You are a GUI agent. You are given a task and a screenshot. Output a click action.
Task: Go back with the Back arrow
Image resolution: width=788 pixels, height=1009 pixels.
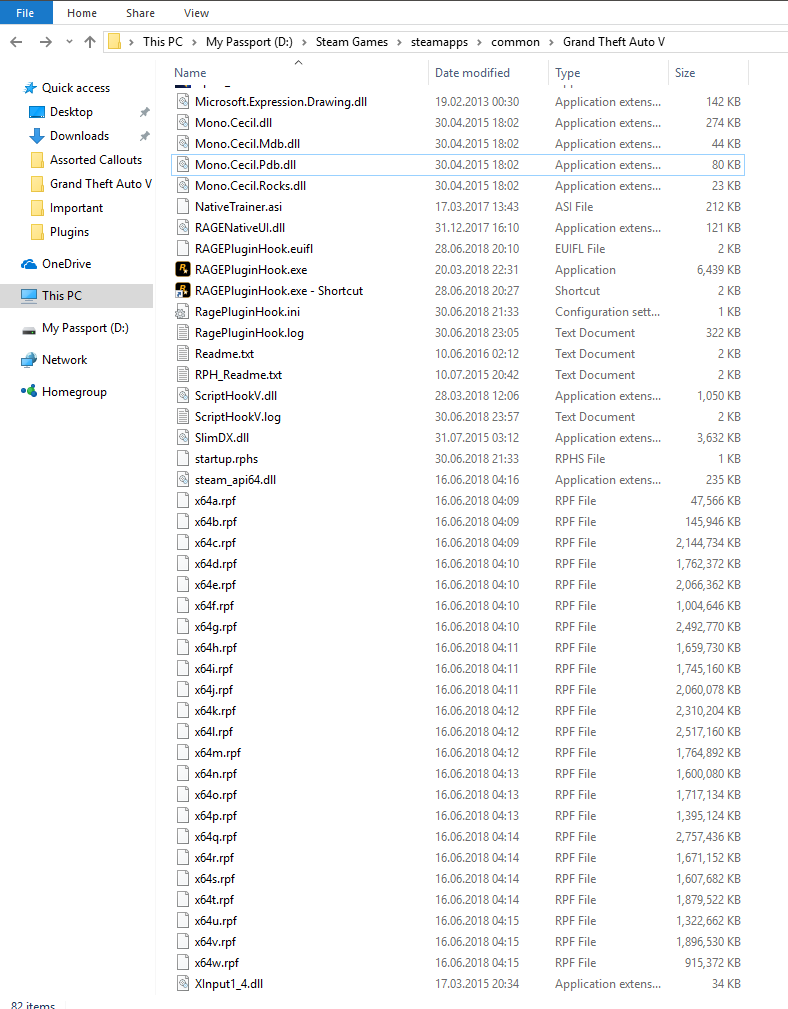[17, 42]
